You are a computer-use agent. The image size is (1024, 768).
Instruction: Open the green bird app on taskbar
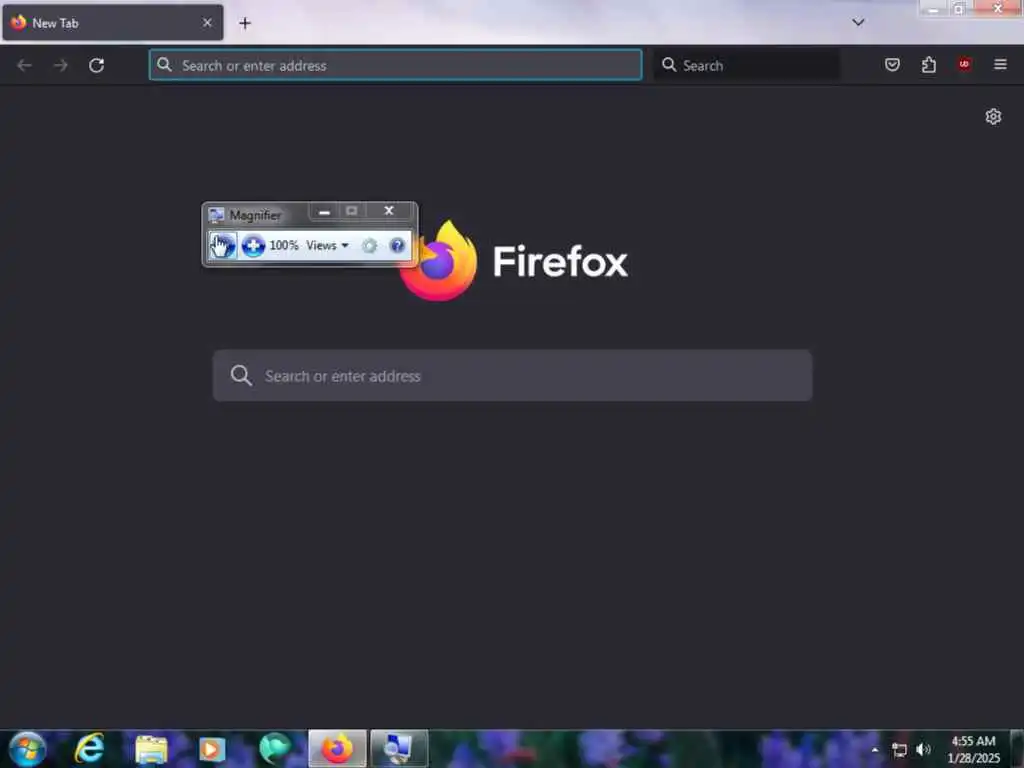point(275,748)
